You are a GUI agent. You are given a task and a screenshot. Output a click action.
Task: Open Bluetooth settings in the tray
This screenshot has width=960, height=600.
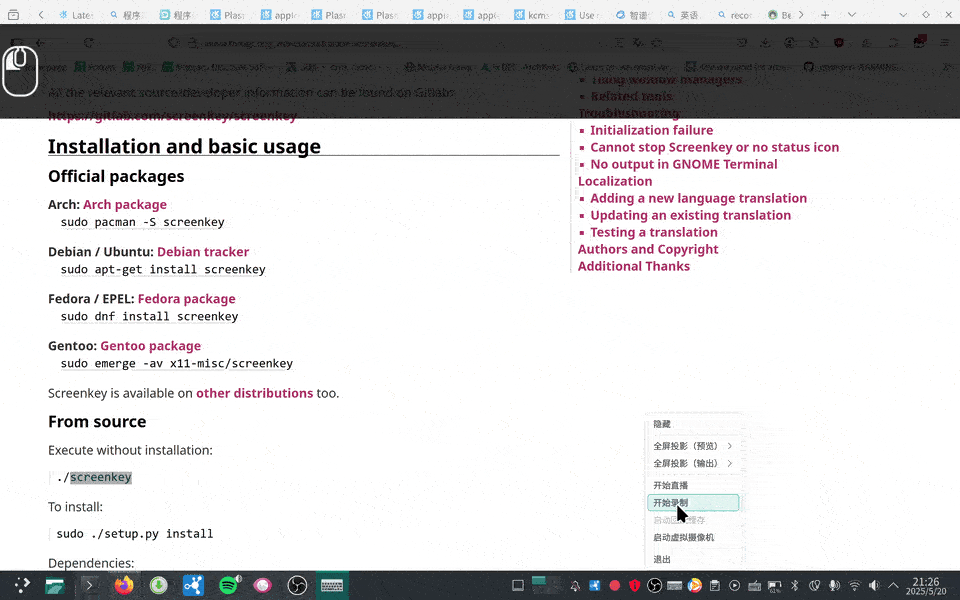click(x=795, y=585)
